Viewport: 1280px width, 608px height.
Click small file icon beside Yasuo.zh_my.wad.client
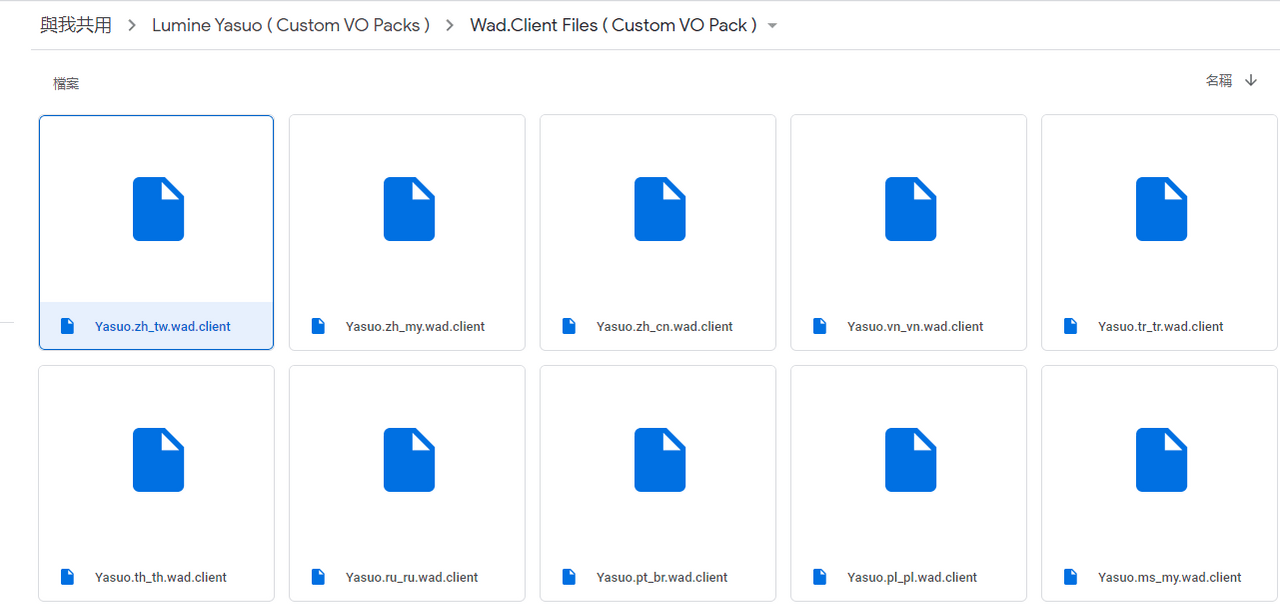pyautogui.click(x=318, y=326)
